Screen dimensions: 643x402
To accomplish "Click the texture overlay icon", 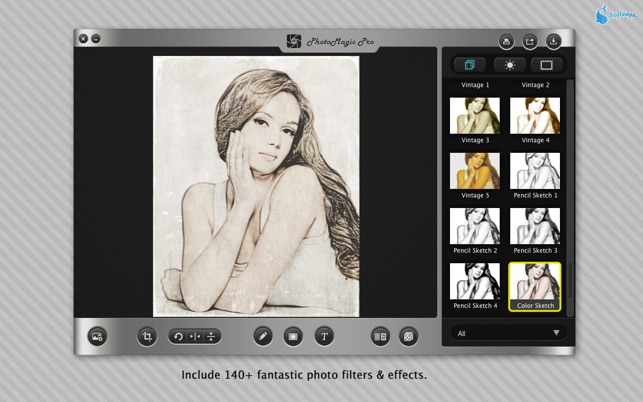I will point(408,337).
